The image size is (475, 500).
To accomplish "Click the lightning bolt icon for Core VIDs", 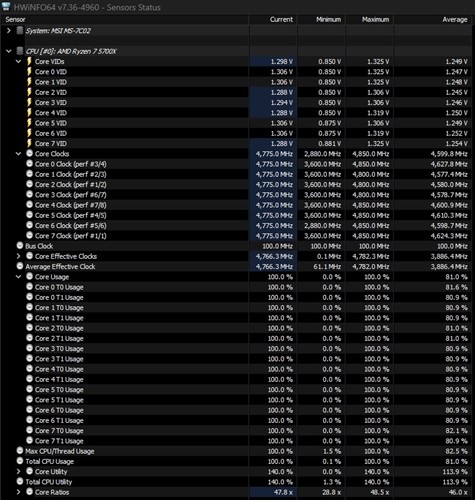I will 29,61.
